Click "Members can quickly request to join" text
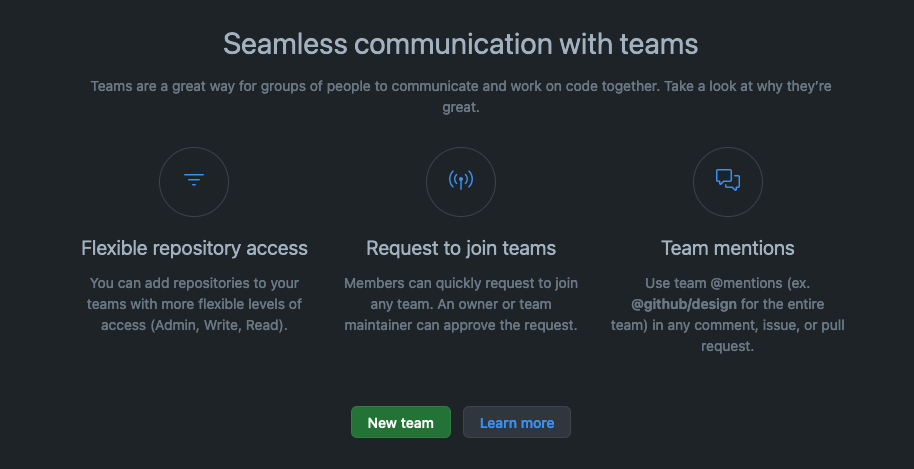The image size is (914, 469). (461, 283)
